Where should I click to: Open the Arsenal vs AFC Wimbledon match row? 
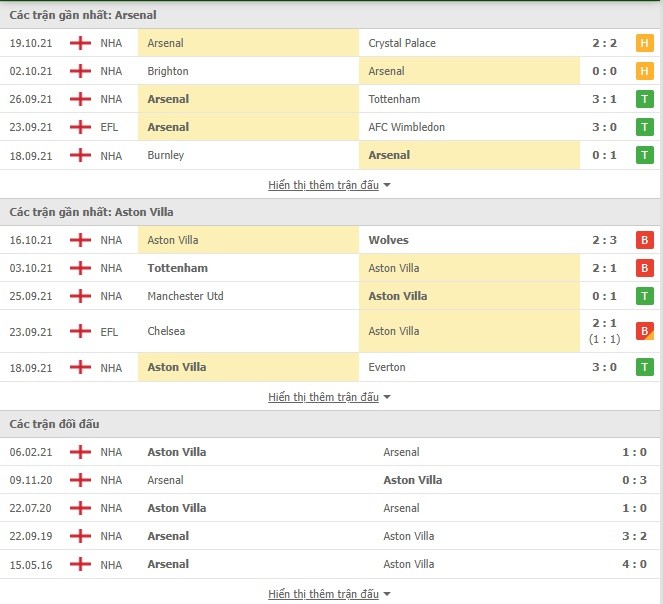coord(330,127)
